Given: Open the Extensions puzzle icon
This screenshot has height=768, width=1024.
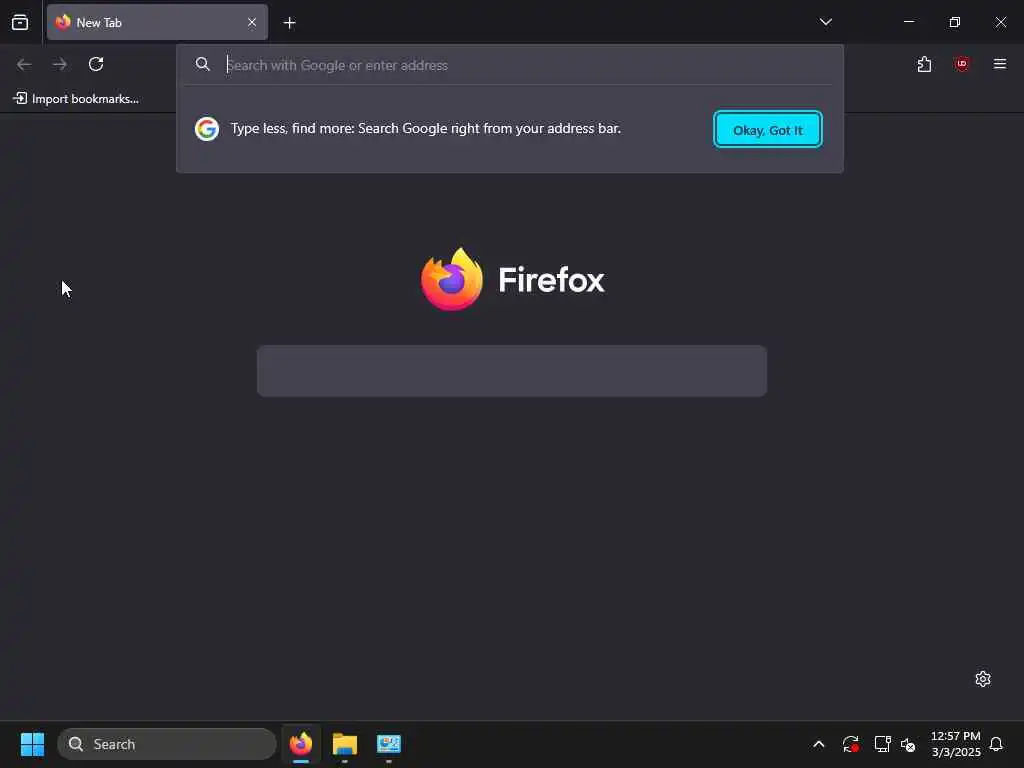Looking at the screenshot, I should tap(924, 64).
